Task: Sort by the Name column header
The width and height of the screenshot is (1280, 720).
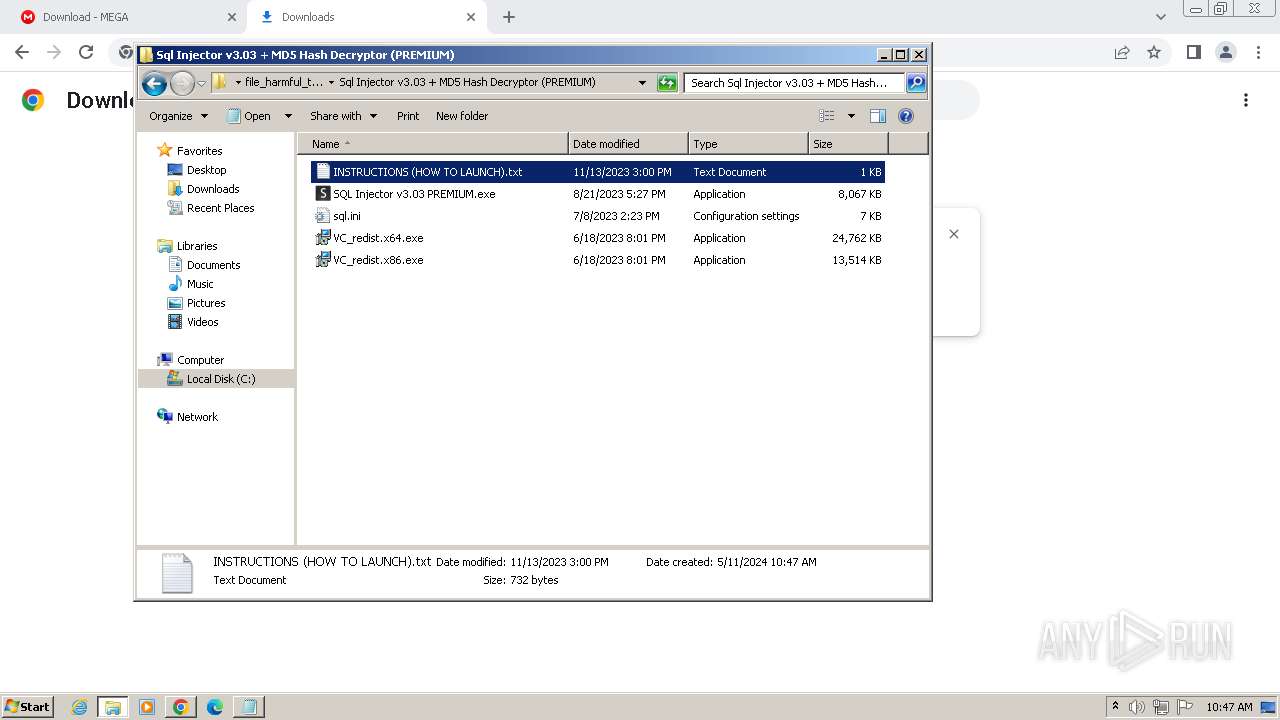Action: [432, 144]
